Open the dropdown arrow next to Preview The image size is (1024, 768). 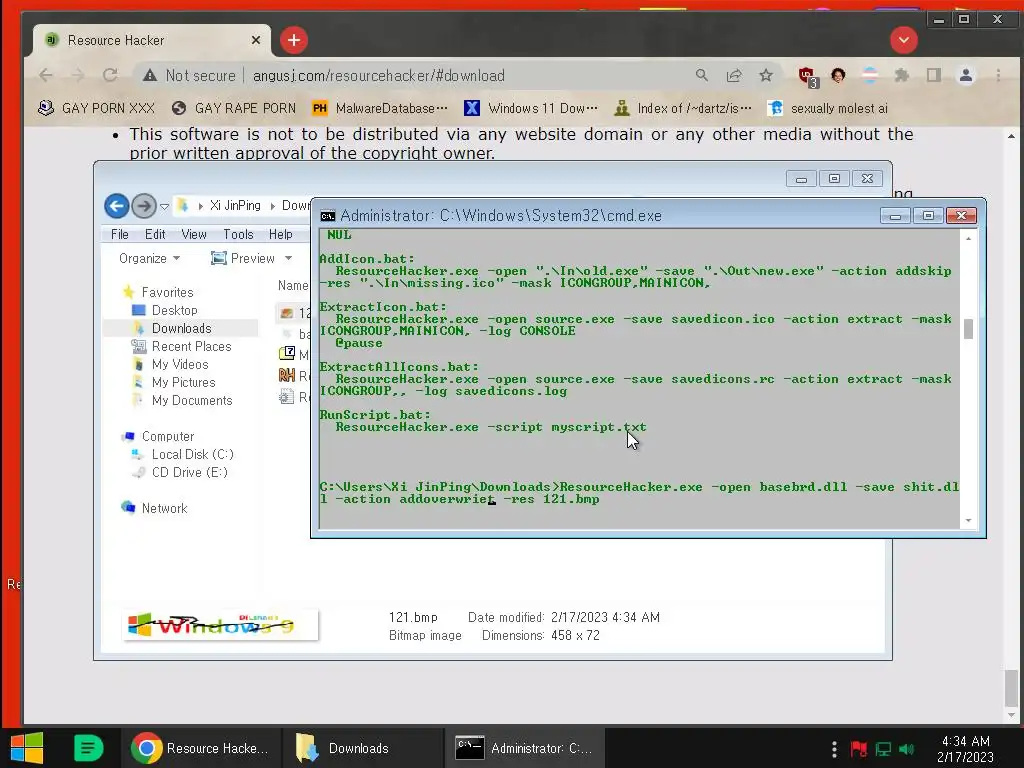(x=288, y=259)
